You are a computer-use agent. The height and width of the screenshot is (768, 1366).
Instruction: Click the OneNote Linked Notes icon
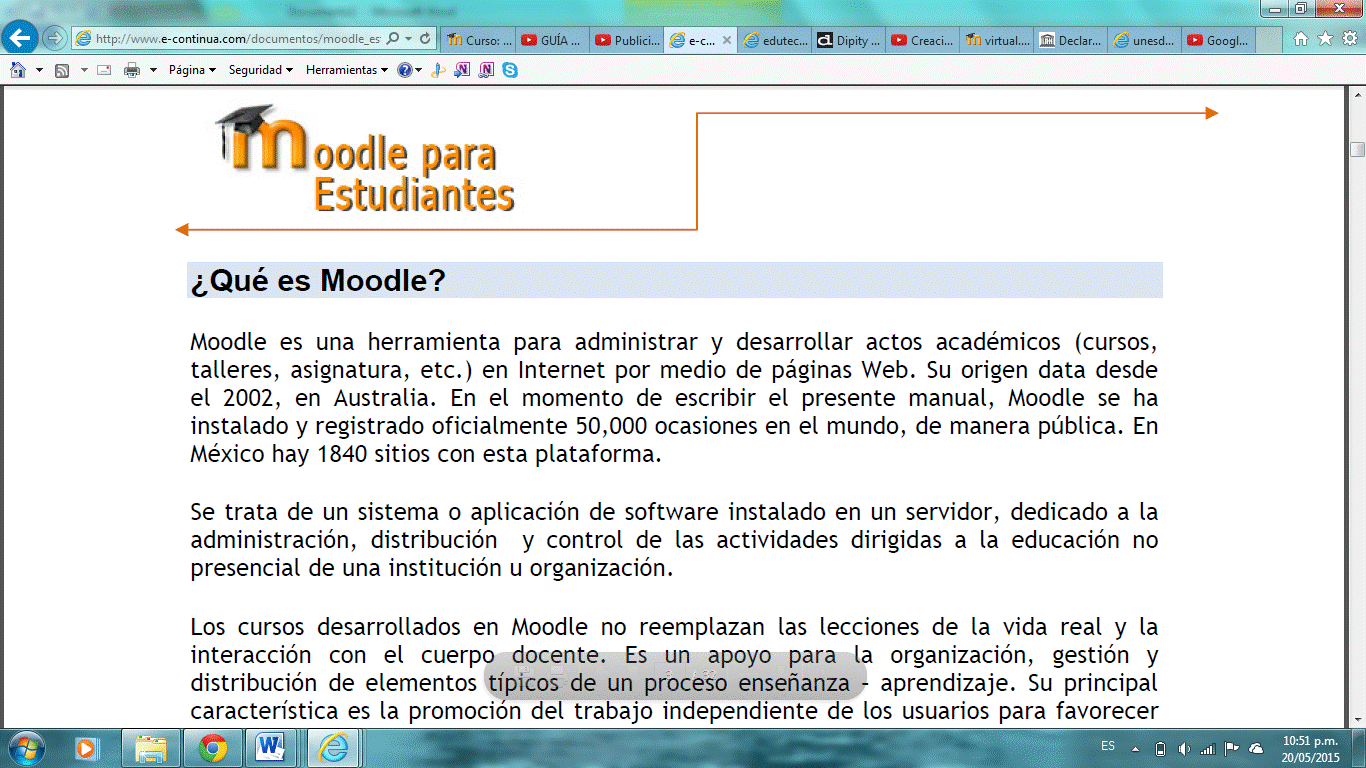pyautogui.click(x=486, y=70)
